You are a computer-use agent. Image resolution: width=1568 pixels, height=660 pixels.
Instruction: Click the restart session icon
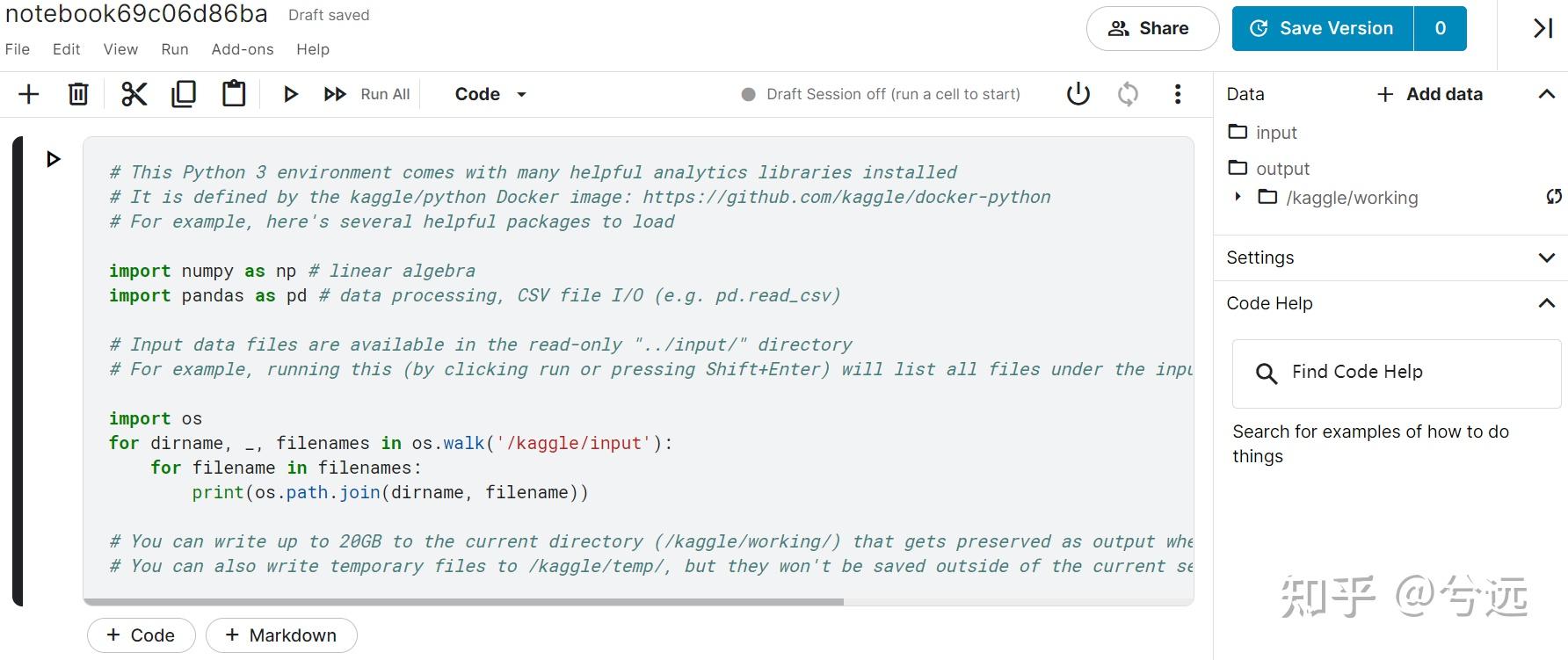1128,94
